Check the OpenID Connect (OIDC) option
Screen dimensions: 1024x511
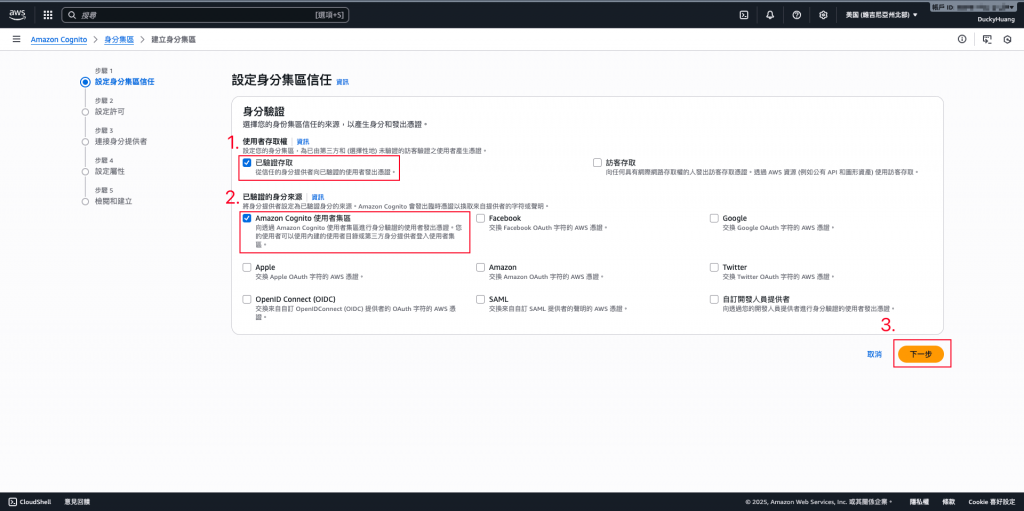(x=247, y=299)
